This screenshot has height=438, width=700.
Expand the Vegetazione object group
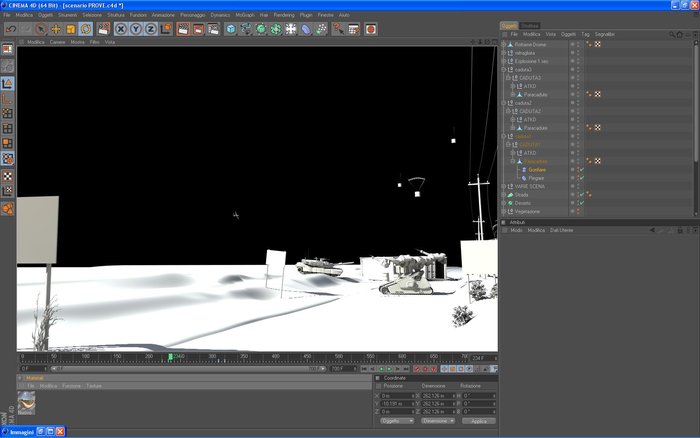click(x=504, y=212)
